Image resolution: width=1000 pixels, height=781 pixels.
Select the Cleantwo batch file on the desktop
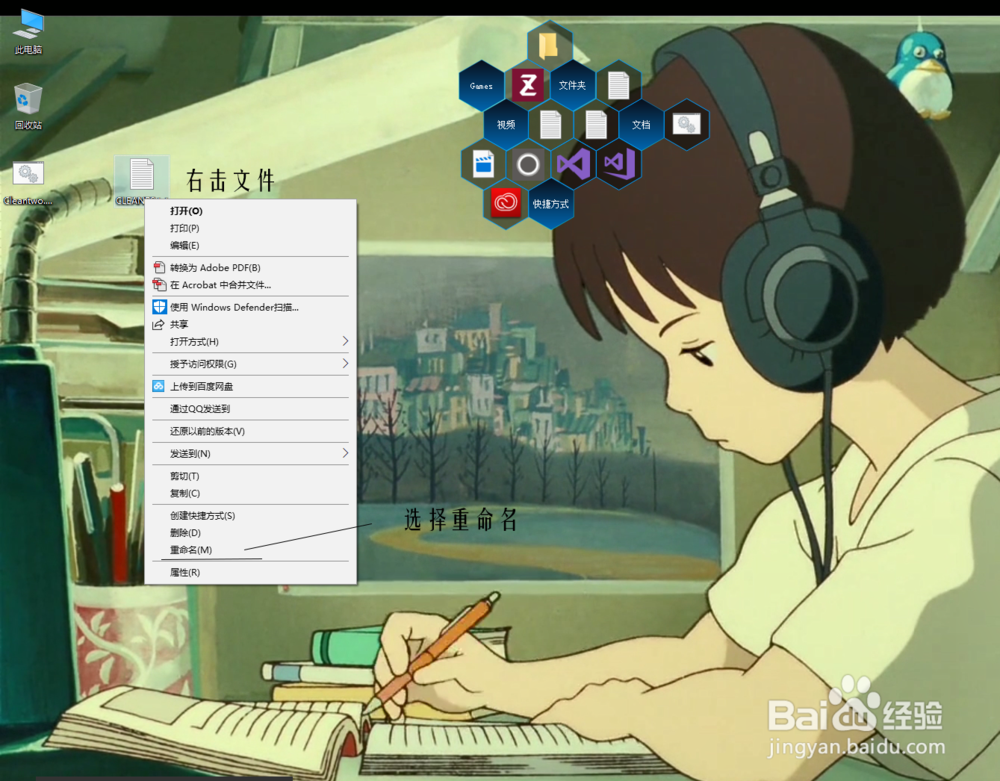pos(28,183)
